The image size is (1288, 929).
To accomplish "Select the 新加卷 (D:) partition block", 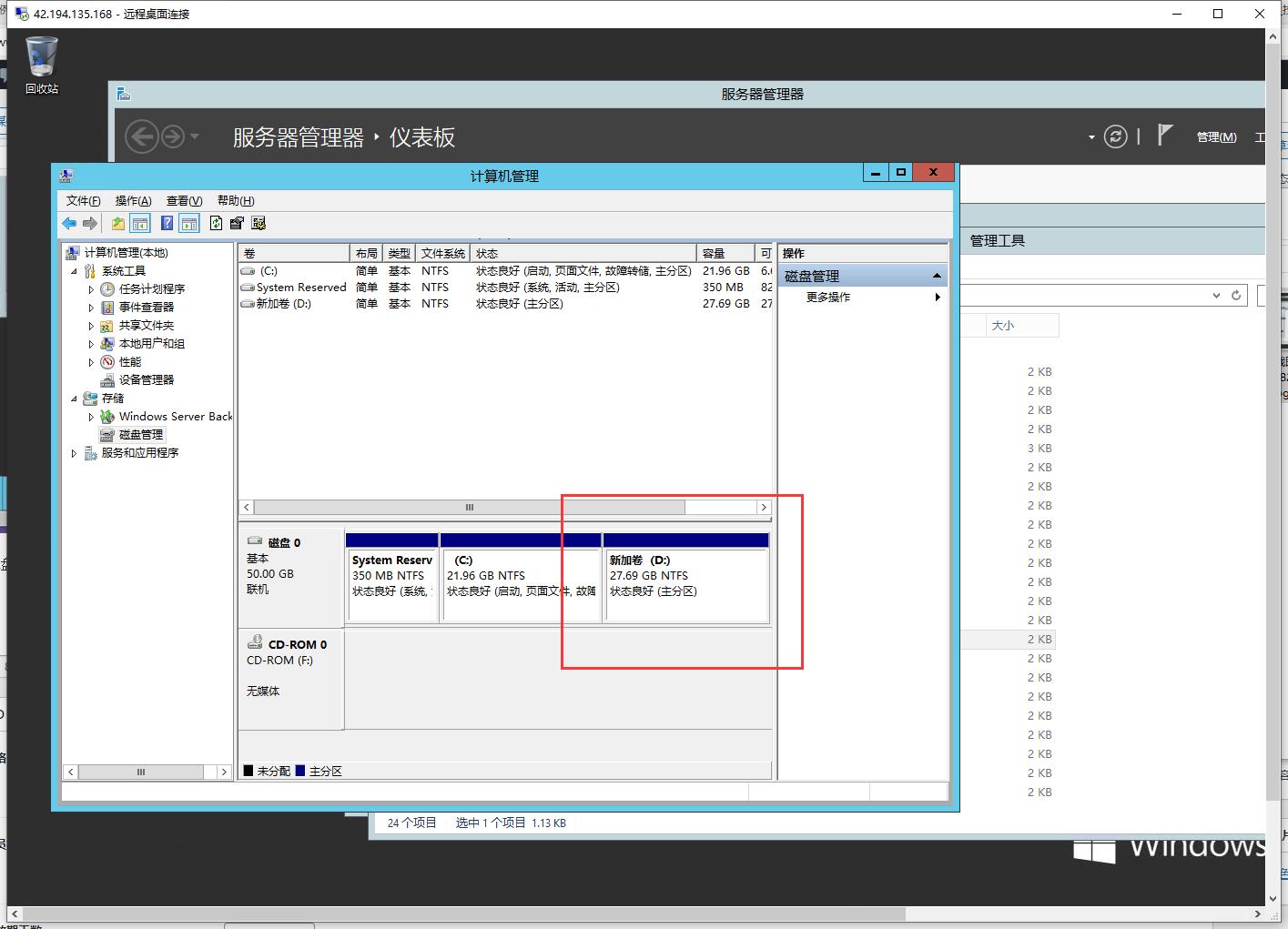I will click(x=685, y=582).
